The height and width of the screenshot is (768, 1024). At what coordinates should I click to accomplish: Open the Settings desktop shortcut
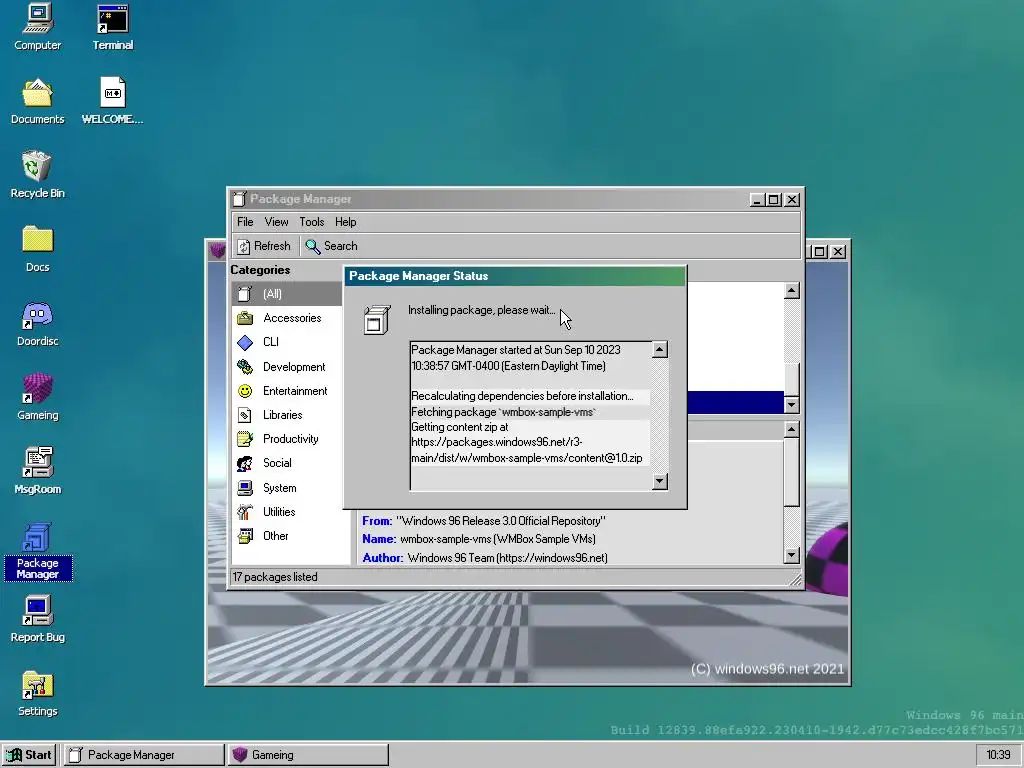click(x=37, y=693)
